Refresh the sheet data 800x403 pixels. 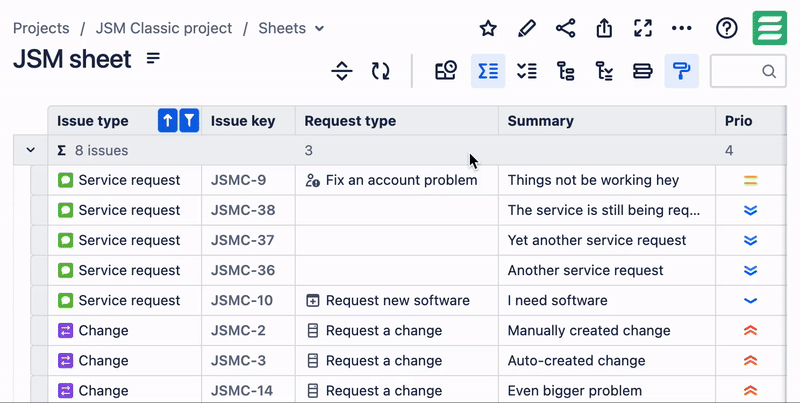pyautogui.click(x=381, y=71)
